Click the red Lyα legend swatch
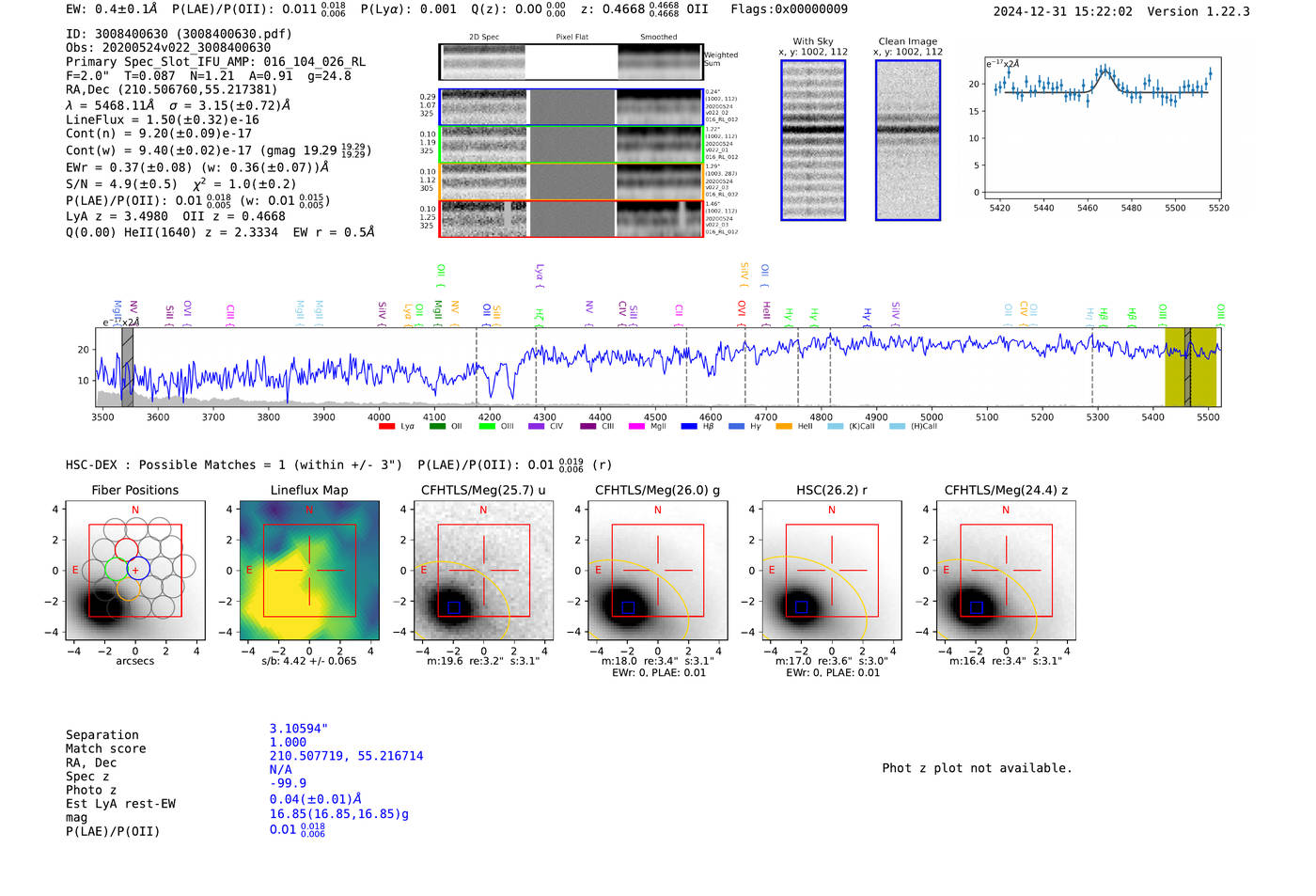Screen dimensions: 1316x896 [386, 427]
